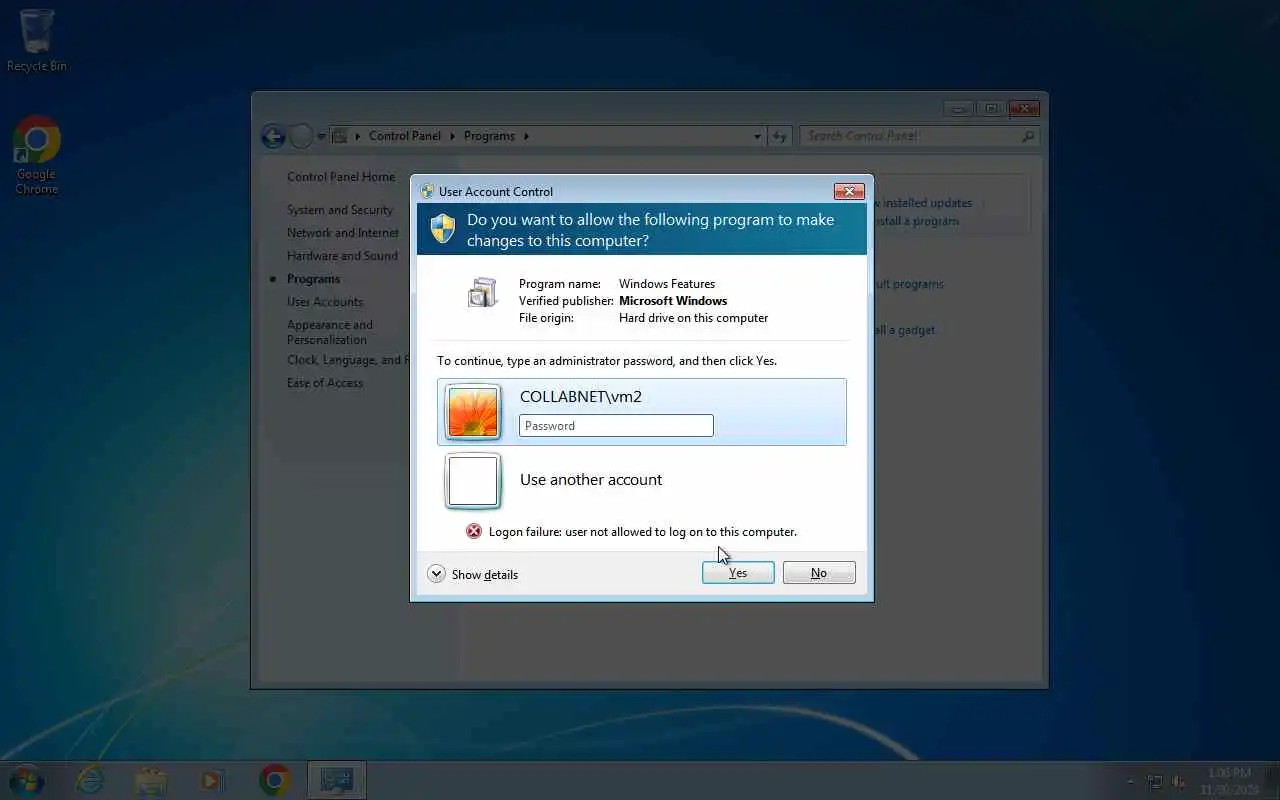Select Control Panel taskbar button
This screenshot has height=800, width=1280.
336,780
